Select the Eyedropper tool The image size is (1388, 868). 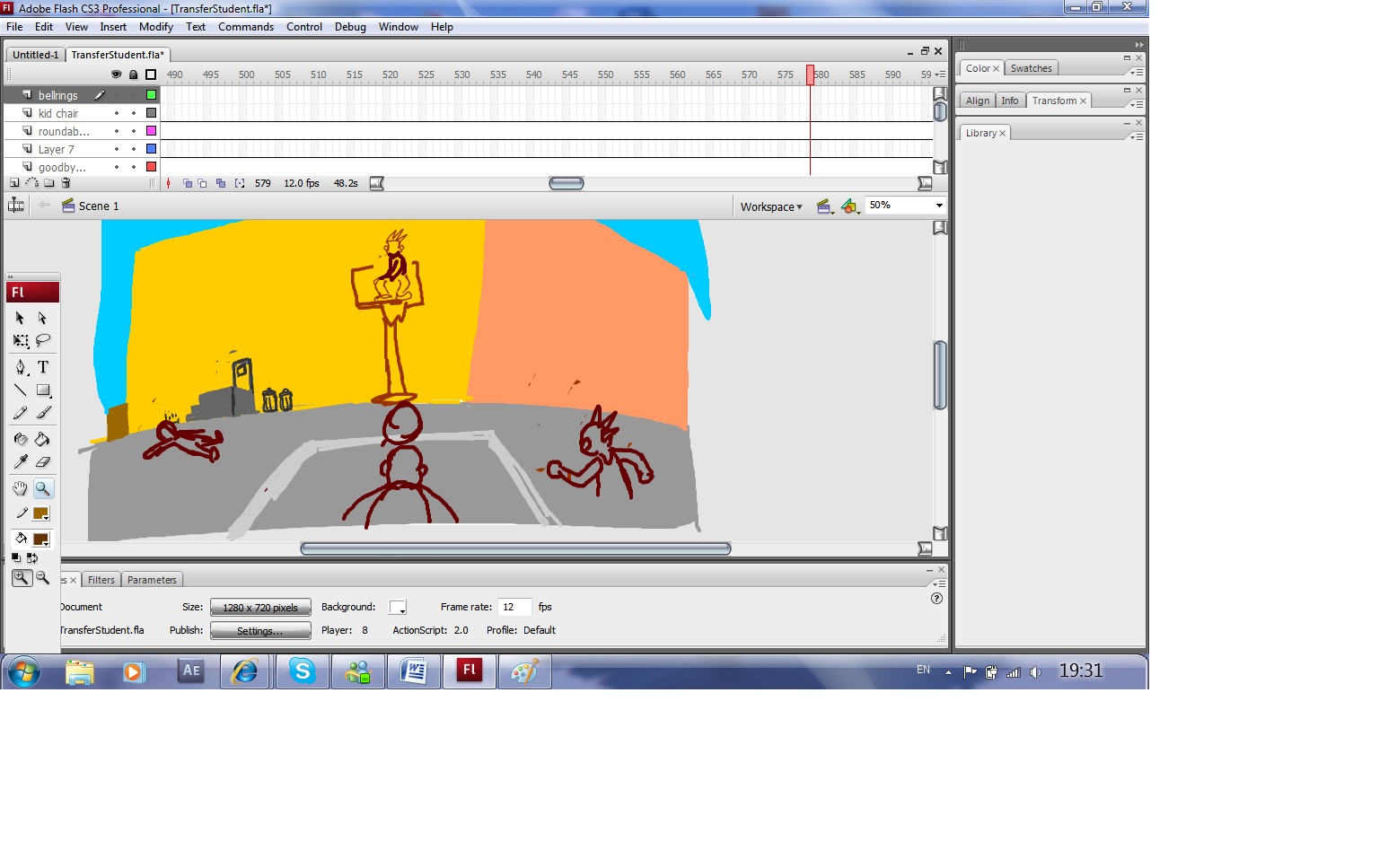click(21, 461)
